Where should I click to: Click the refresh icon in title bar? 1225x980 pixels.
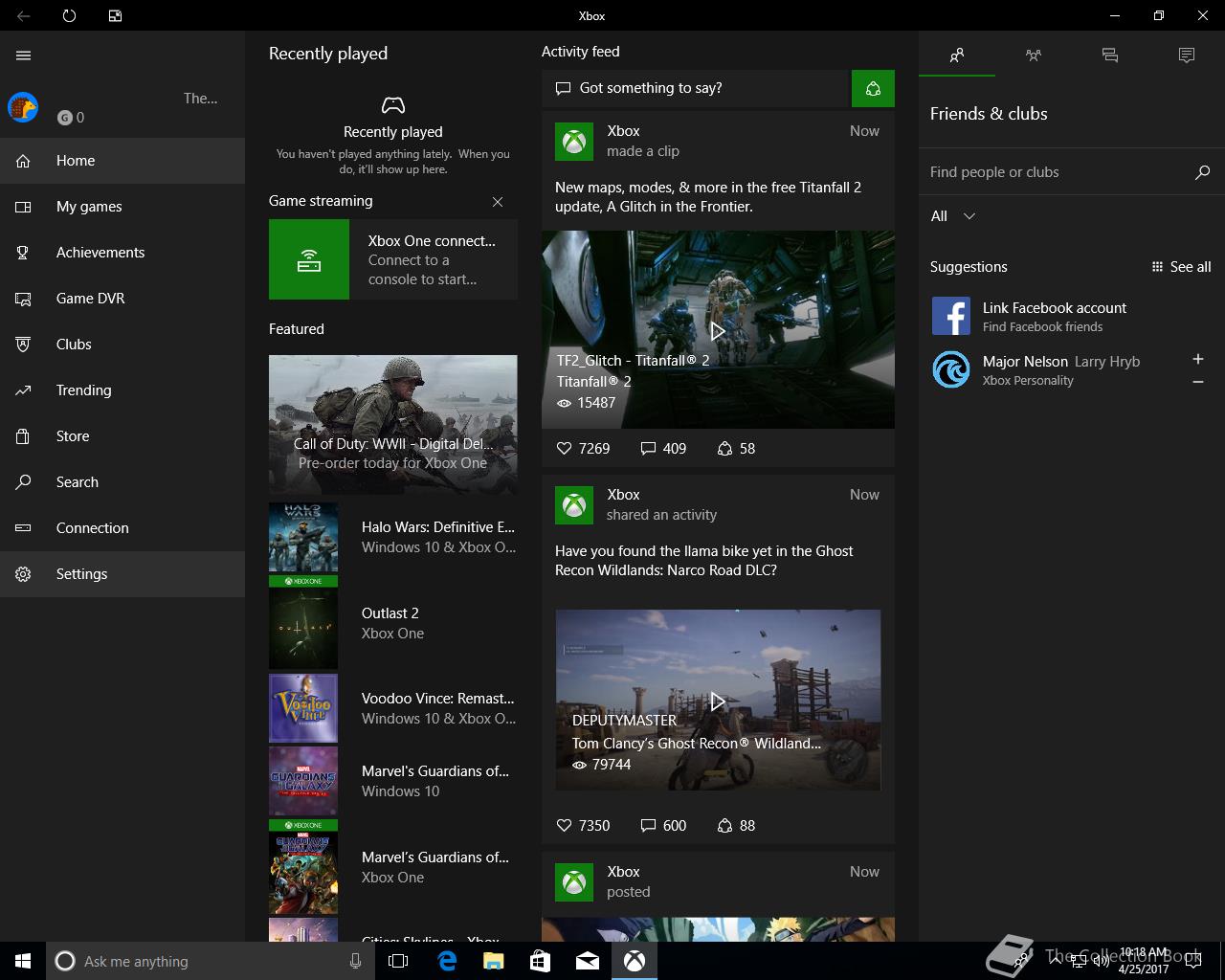69,15
